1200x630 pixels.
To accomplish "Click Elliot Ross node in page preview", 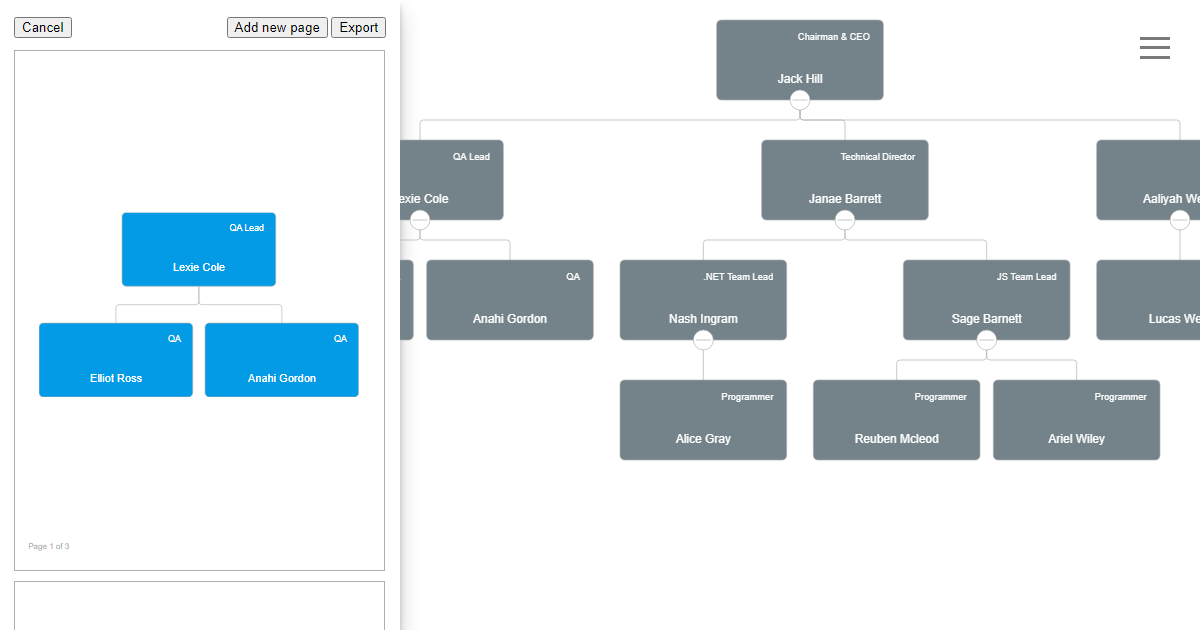I will pos(116,360).
